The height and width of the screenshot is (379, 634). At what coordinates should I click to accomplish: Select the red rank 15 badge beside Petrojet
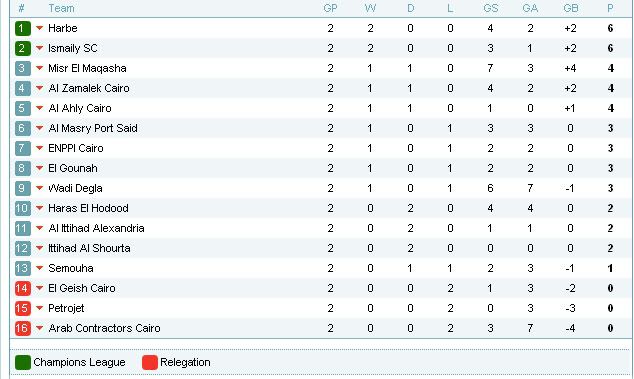coord(23,309)
